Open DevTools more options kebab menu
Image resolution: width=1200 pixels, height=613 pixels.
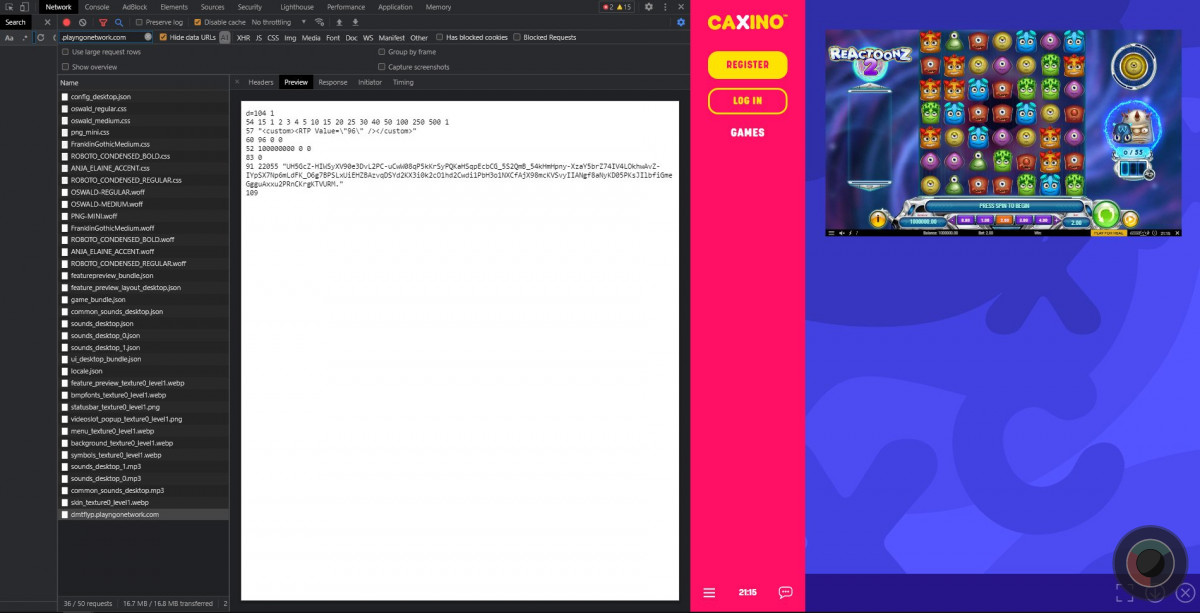(664, 7)
